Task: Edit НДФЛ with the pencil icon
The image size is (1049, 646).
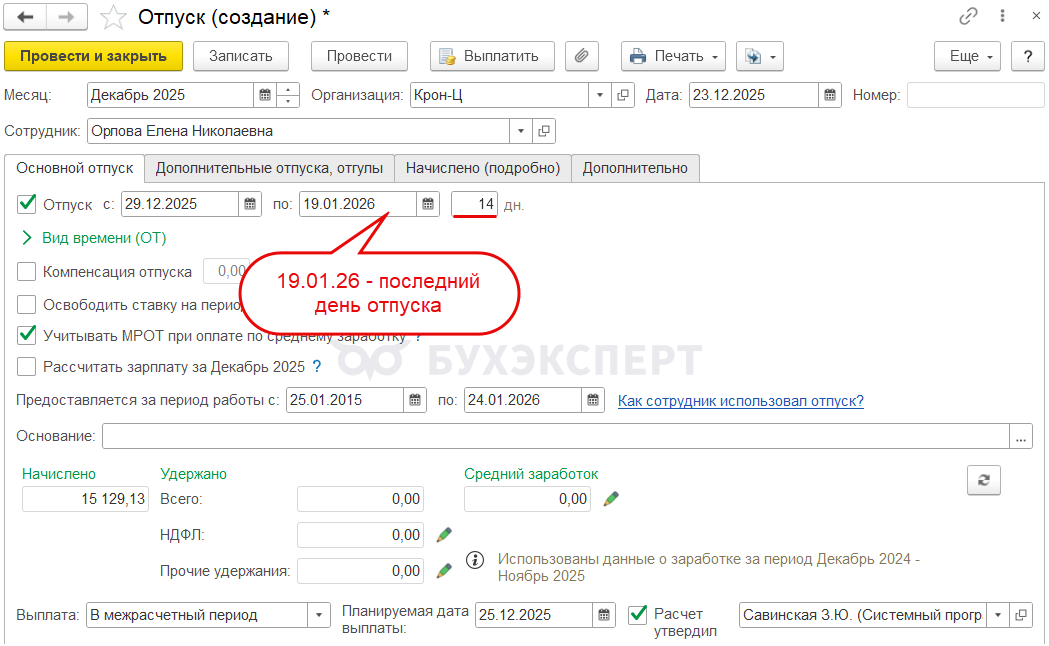Action: point(444,535)
